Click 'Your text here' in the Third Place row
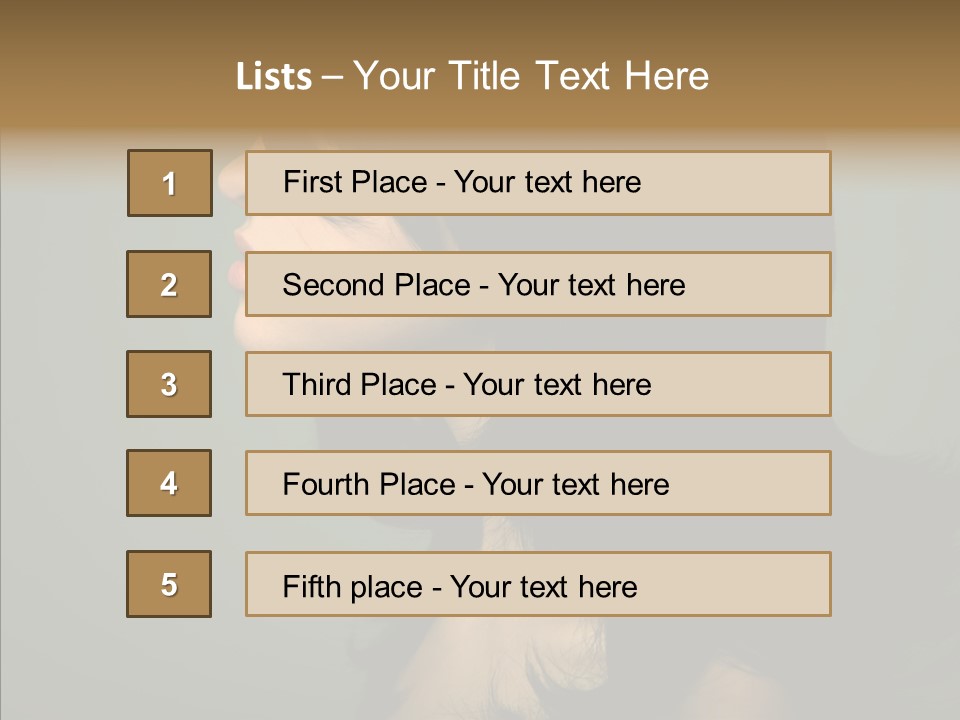The width and height of the screenshot is (960, 720). [x=557, y=385]
